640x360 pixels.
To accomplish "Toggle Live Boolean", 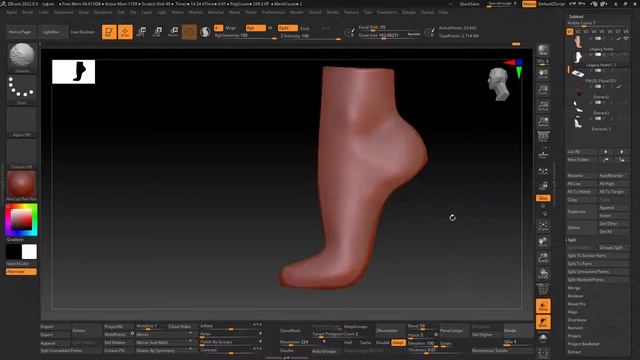I will [82, 32].
